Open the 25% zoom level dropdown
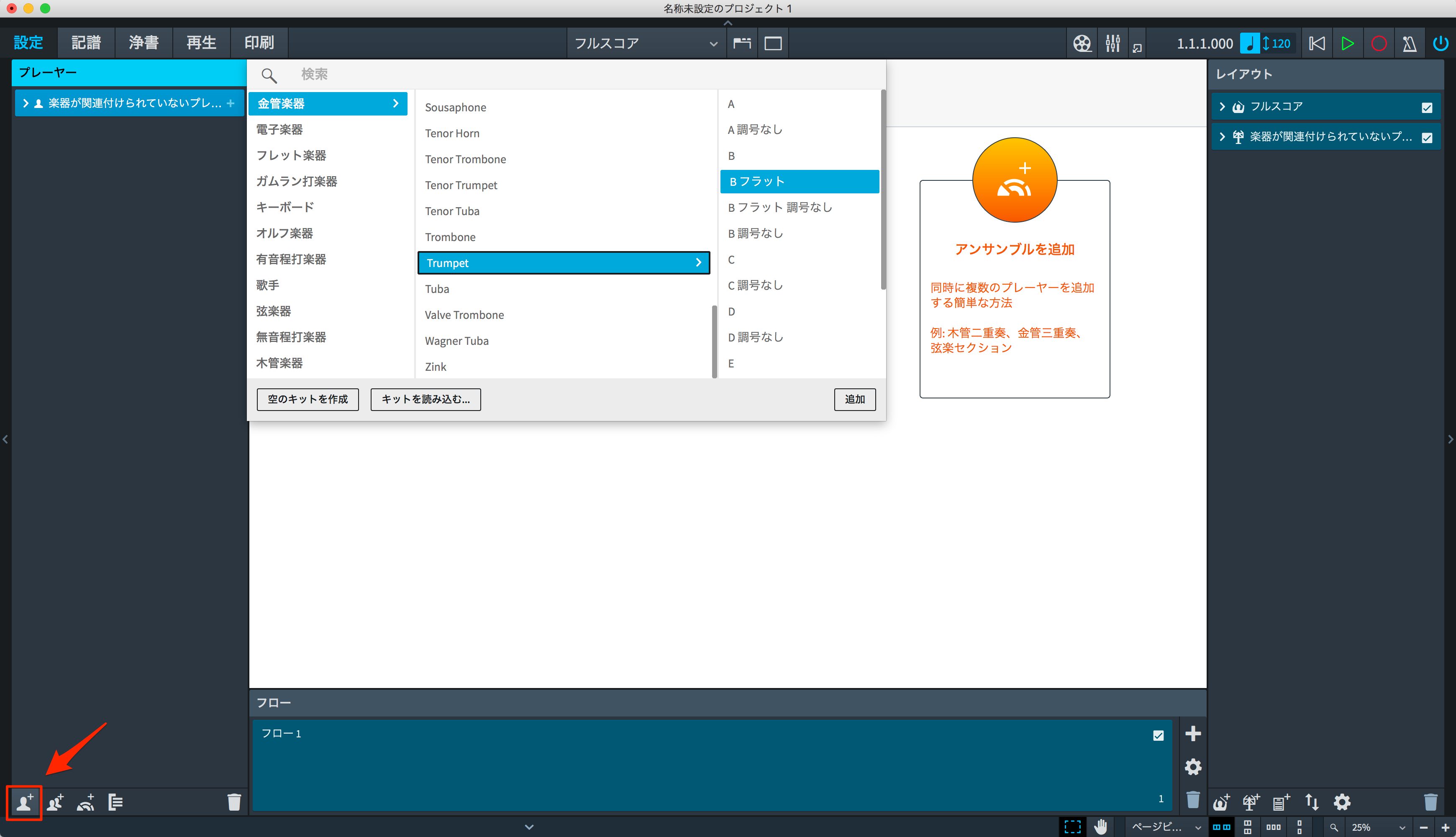This screenshot has width=1456, height=837. click(1377, 827)
